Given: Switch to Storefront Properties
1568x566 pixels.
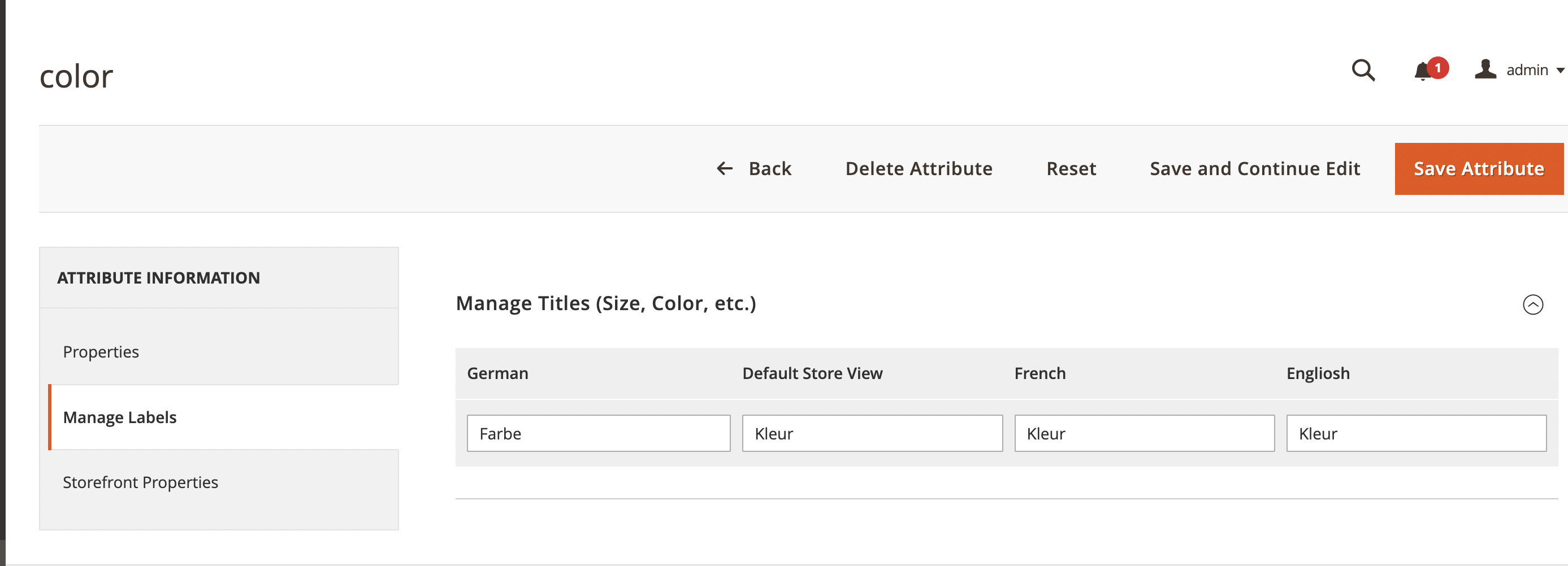Looking at the screenshot, I should pyautogui.click(x=140, y=482).
